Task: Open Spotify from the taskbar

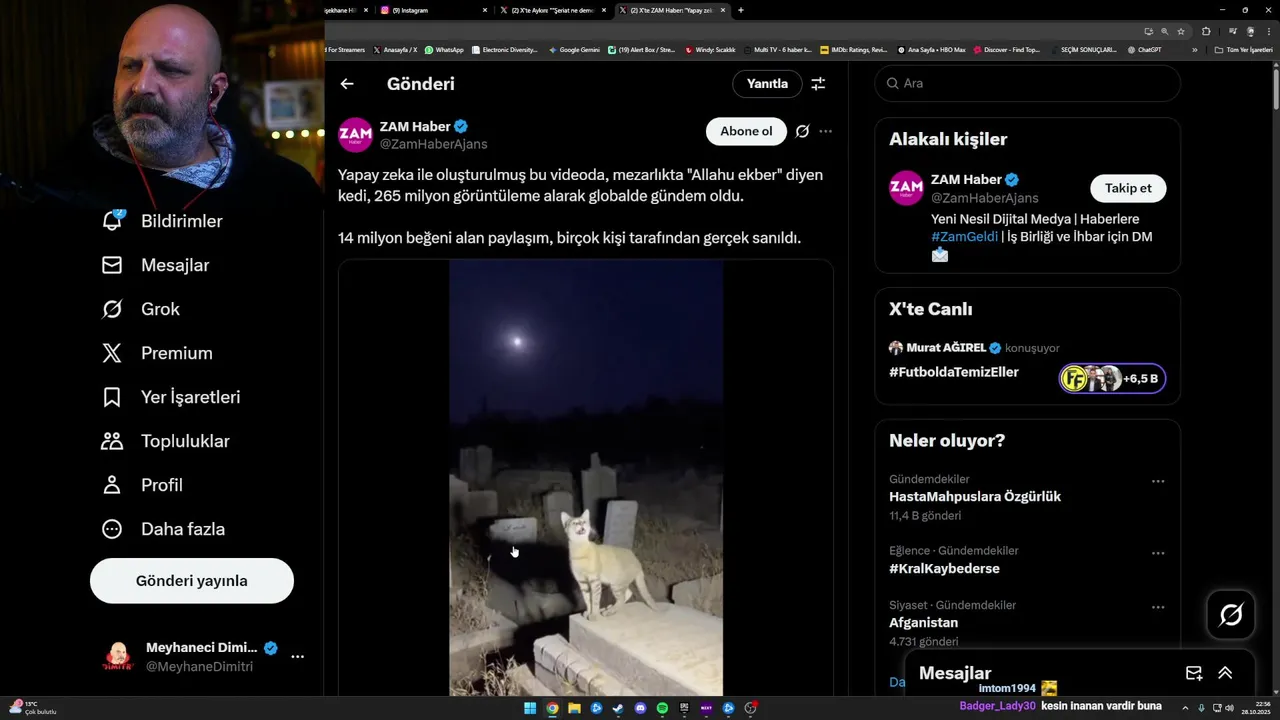Action: click(663, 708)
